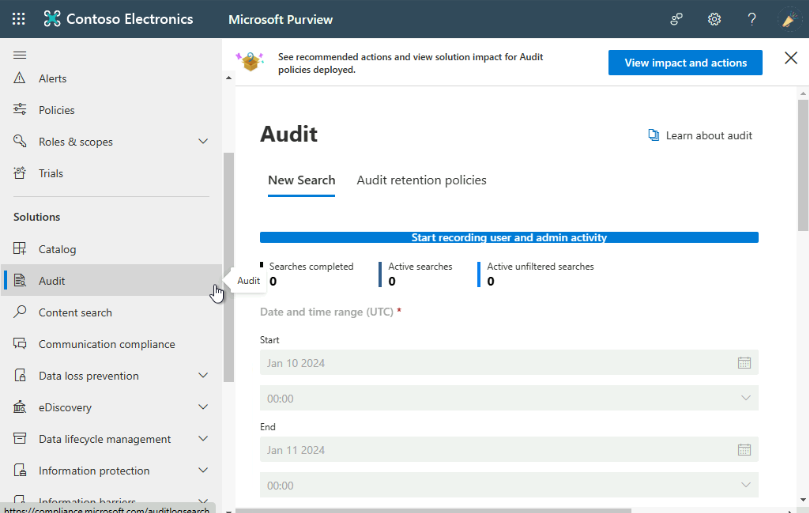
Task: Open the Learn about audit link
Action: 700,136
